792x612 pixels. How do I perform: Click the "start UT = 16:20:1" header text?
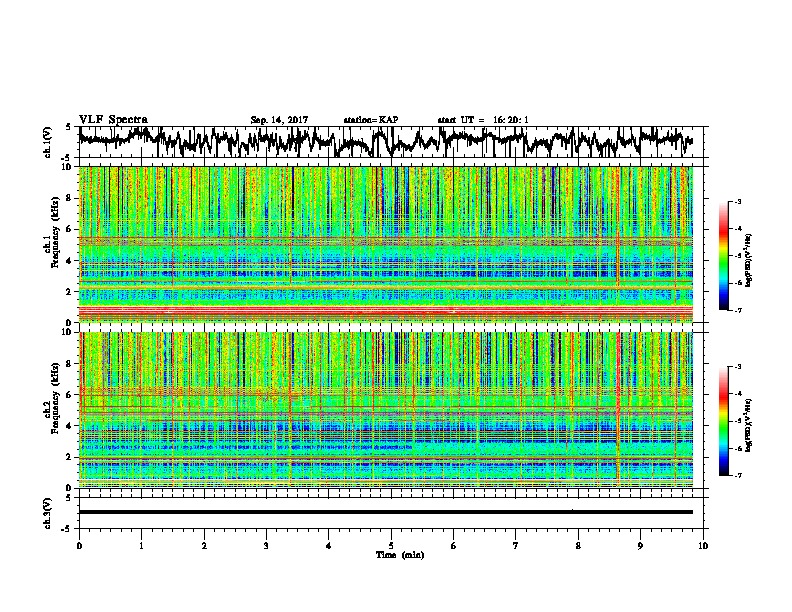(x=483, y=120)
